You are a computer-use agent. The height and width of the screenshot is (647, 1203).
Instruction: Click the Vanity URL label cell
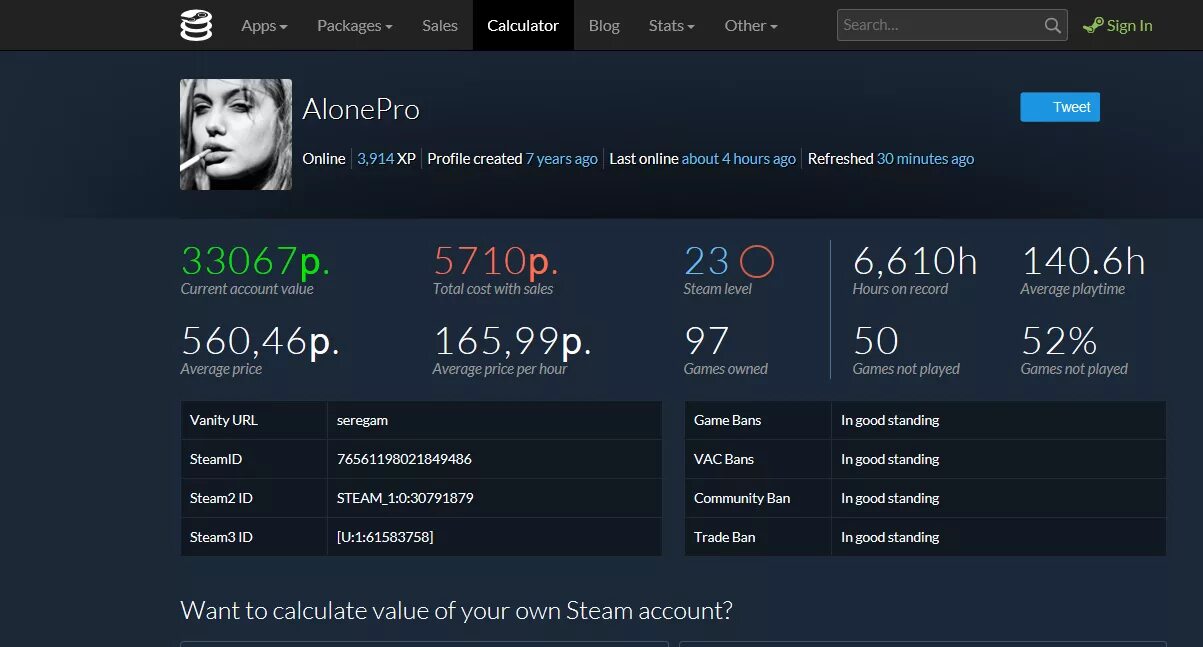(x=254, y=420)
